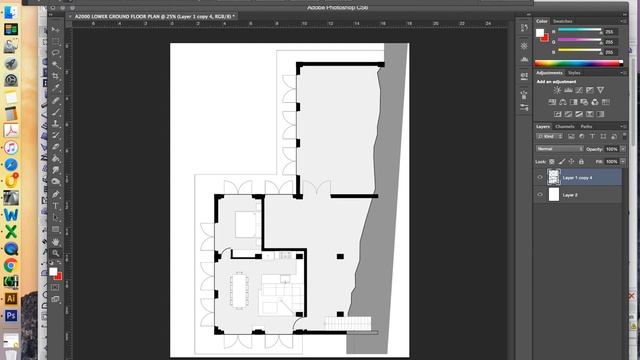Select the Lasso tool

click(x=56, y=53)
